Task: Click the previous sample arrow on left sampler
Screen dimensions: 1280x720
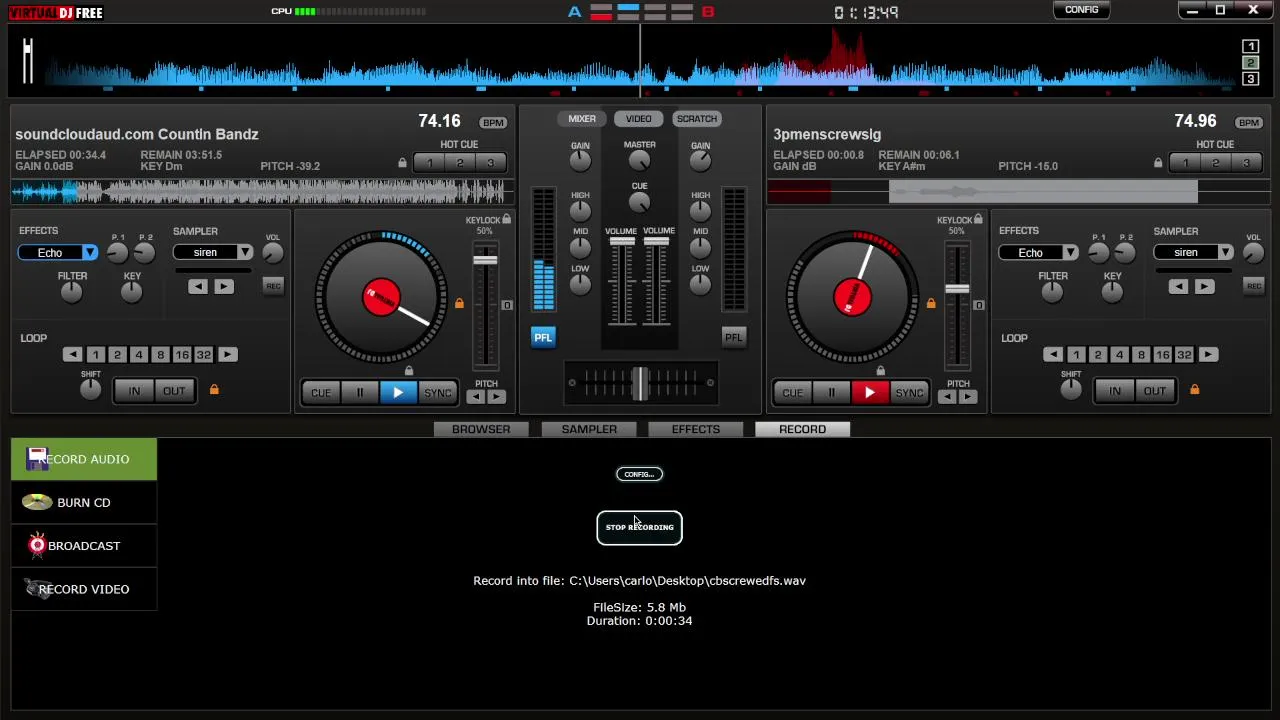Action: 198,287
